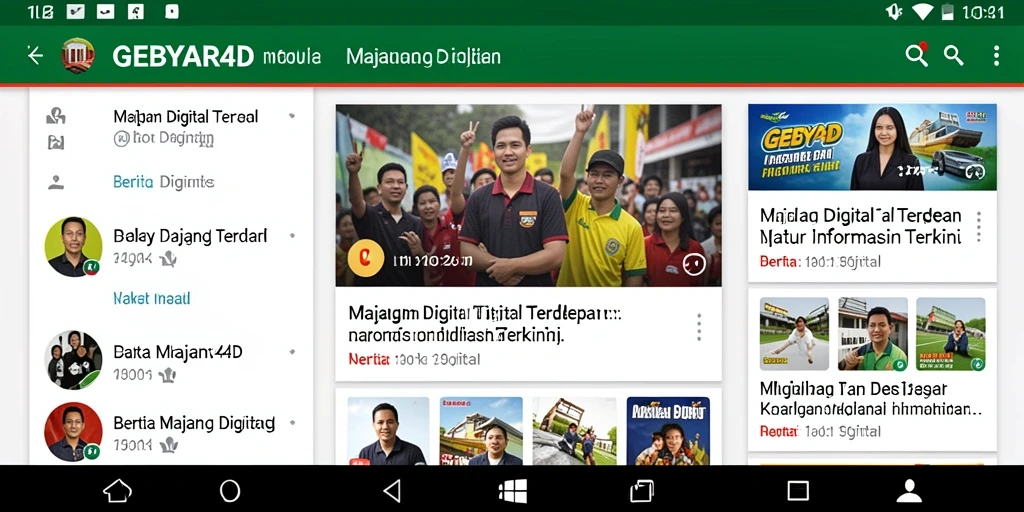Expand the Balay Dajang Terdarl row arrow
1024x512 pixels.
(x=292, y=235)
